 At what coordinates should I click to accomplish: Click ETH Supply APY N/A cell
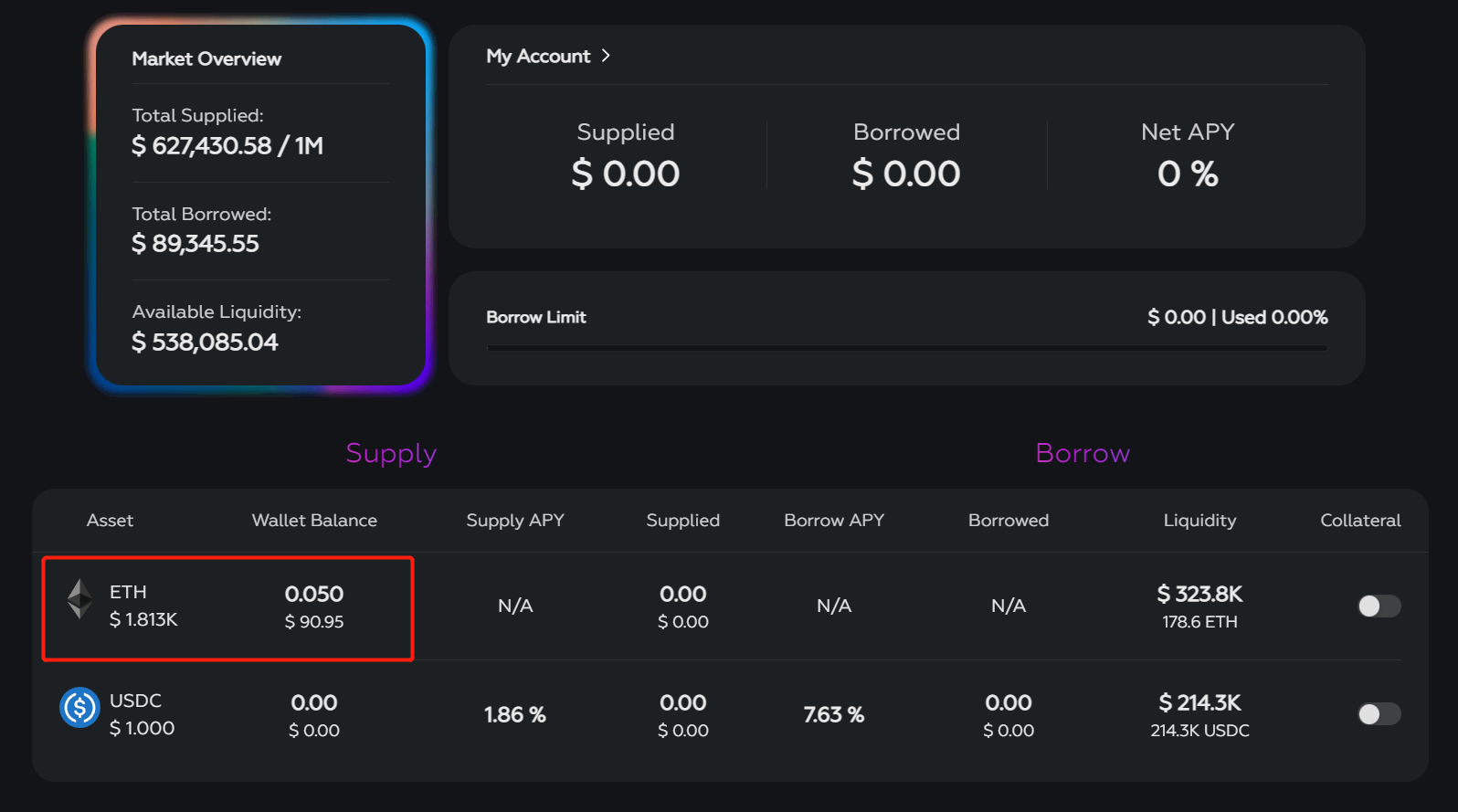pos(515,606)
